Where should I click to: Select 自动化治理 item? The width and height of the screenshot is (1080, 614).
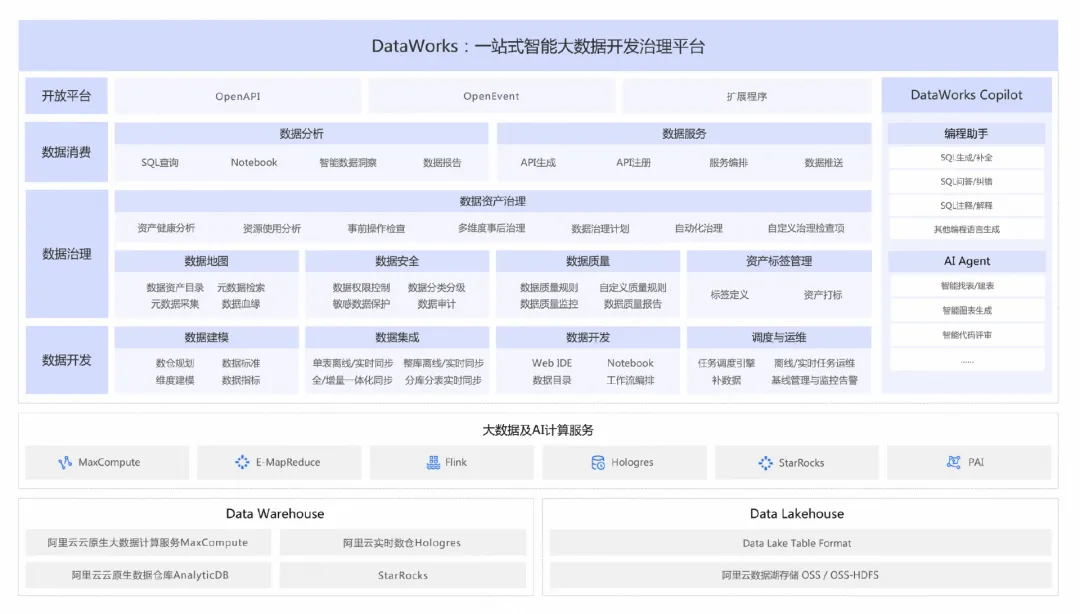click(698, 228)
